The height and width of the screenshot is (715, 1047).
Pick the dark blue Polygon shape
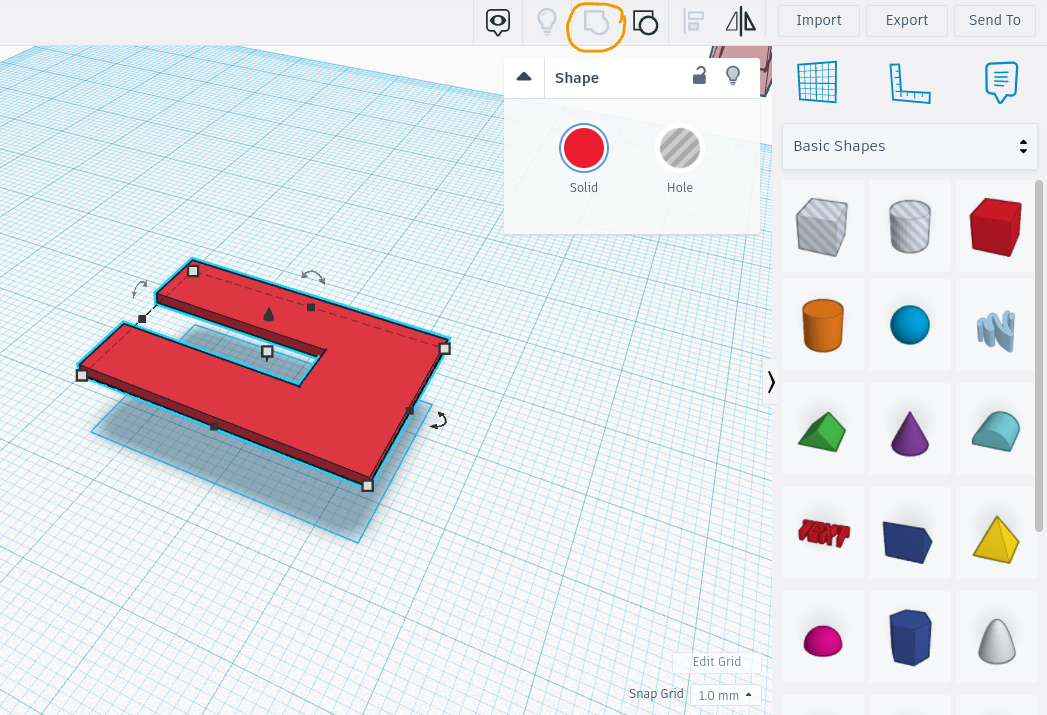click(x=909, y=637)
